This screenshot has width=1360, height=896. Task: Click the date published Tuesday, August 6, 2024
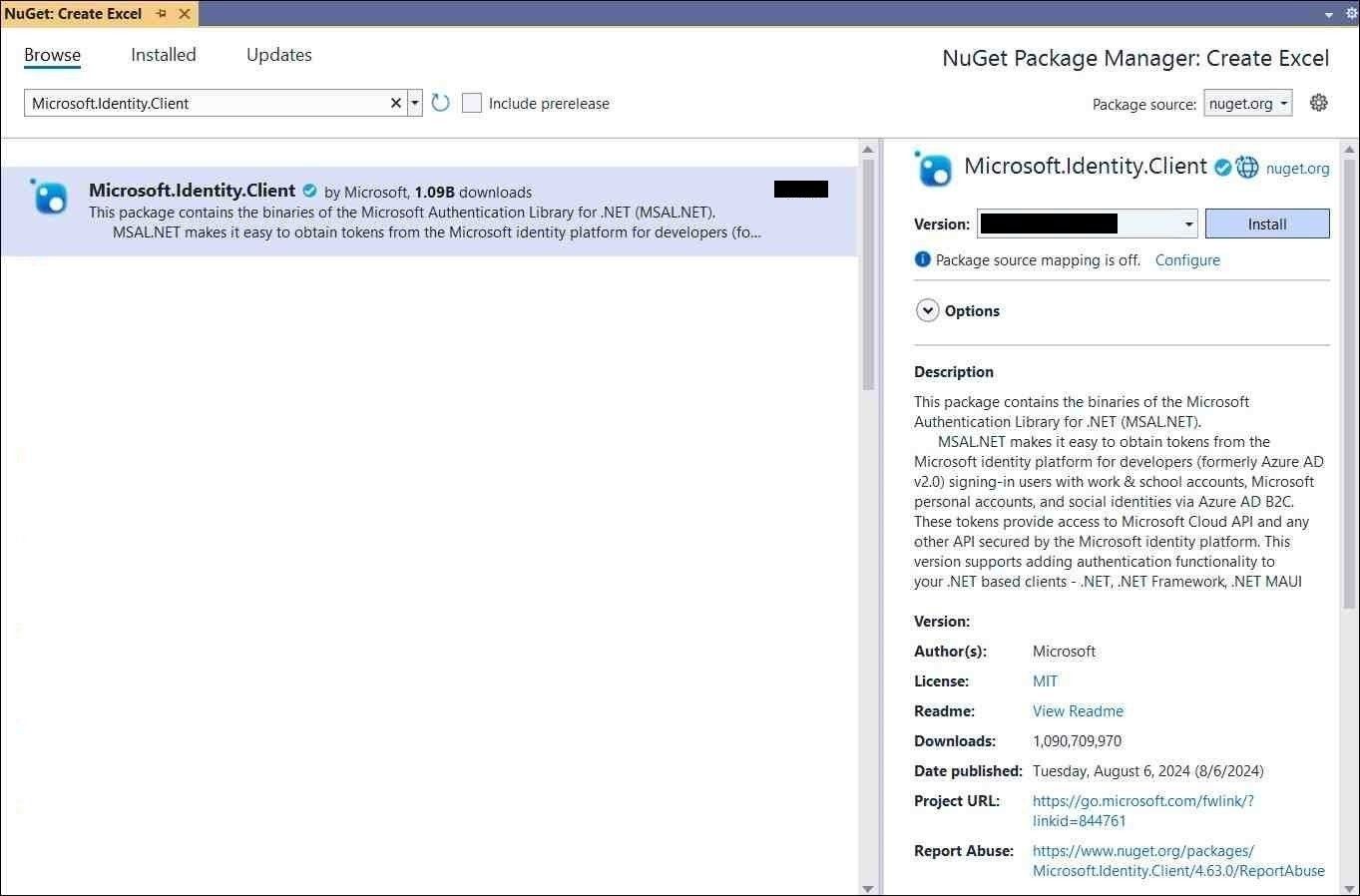click(1147, 770)
